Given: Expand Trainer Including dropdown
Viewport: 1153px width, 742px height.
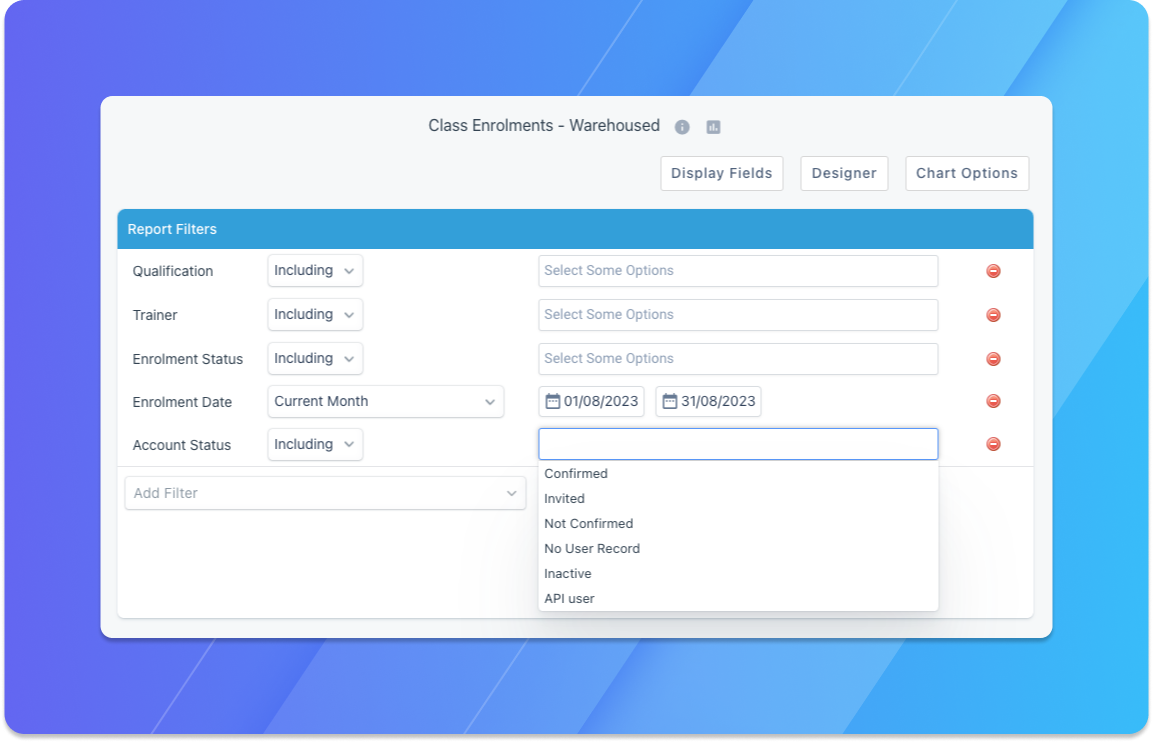Looking at the screenshot, I should 315,315.
